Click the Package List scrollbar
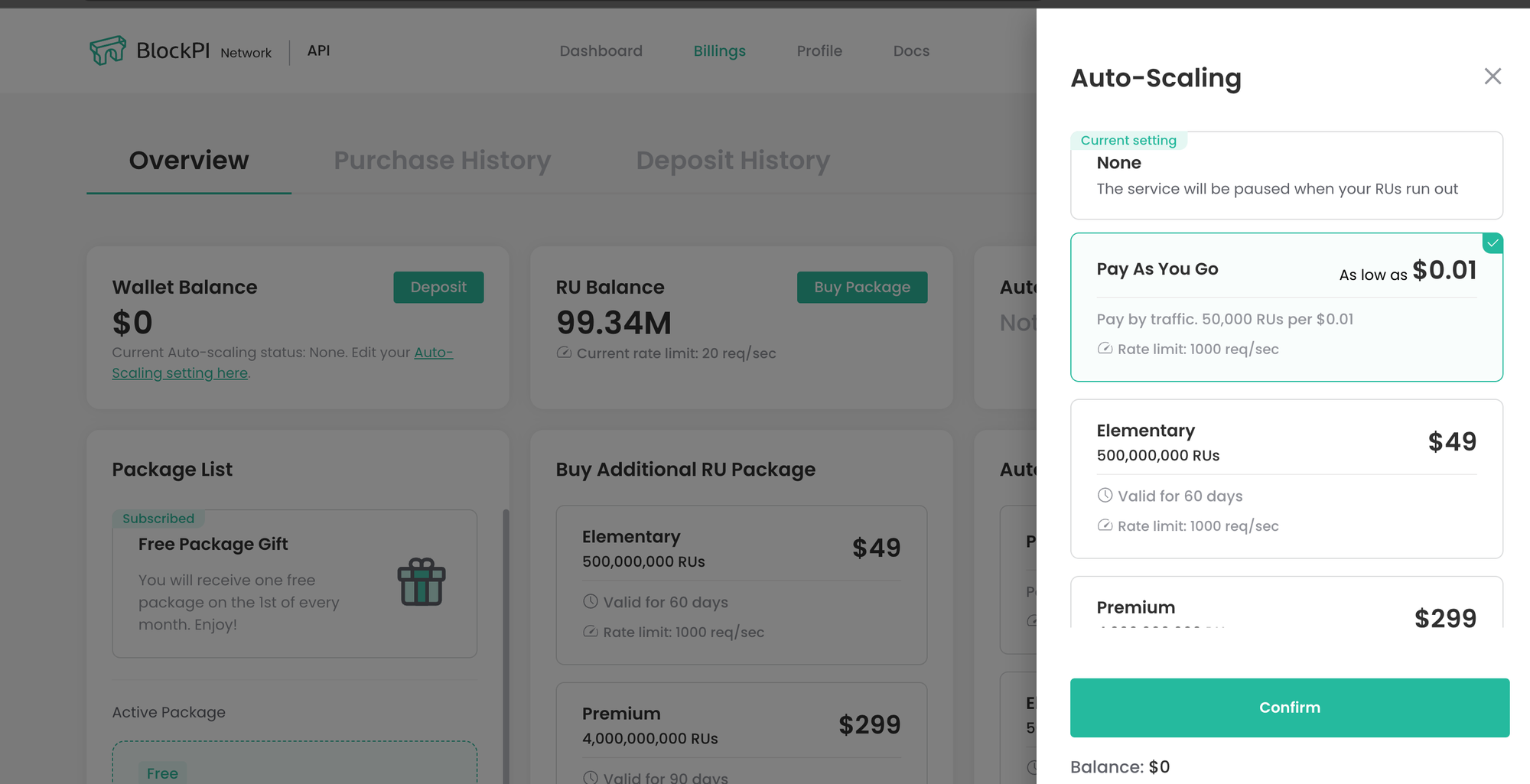The height and width of the screenshot is (784, 1530). click(506, 642)
